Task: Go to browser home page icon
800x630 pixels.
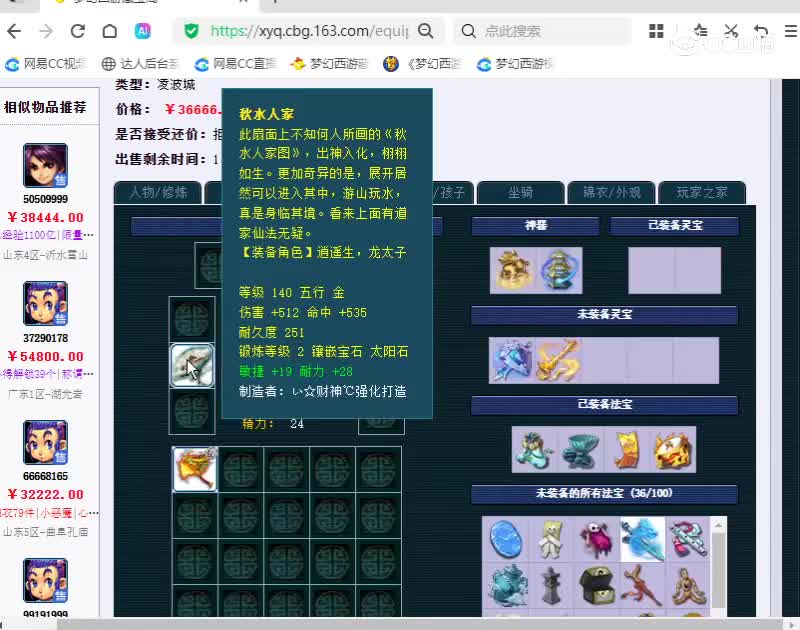Action: point(110,31)
